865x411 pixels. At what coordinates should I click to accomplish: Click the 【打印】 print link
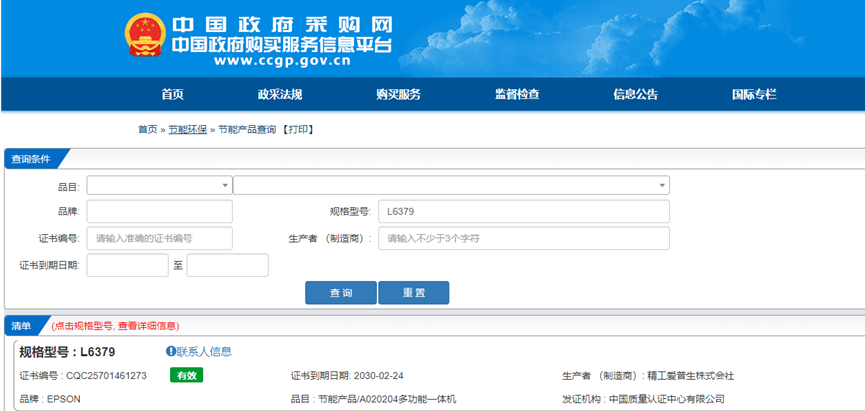click(x=298, y=130)
